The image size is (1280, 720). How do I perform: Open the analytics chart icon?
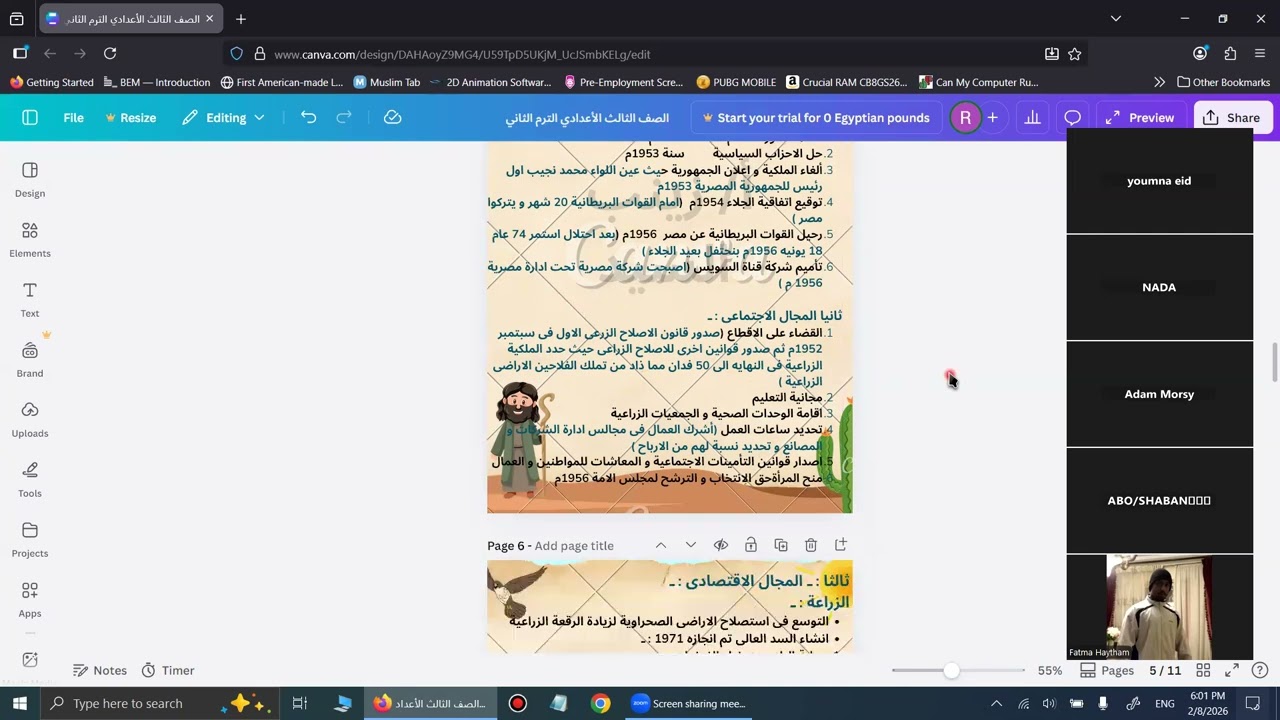1032,118
